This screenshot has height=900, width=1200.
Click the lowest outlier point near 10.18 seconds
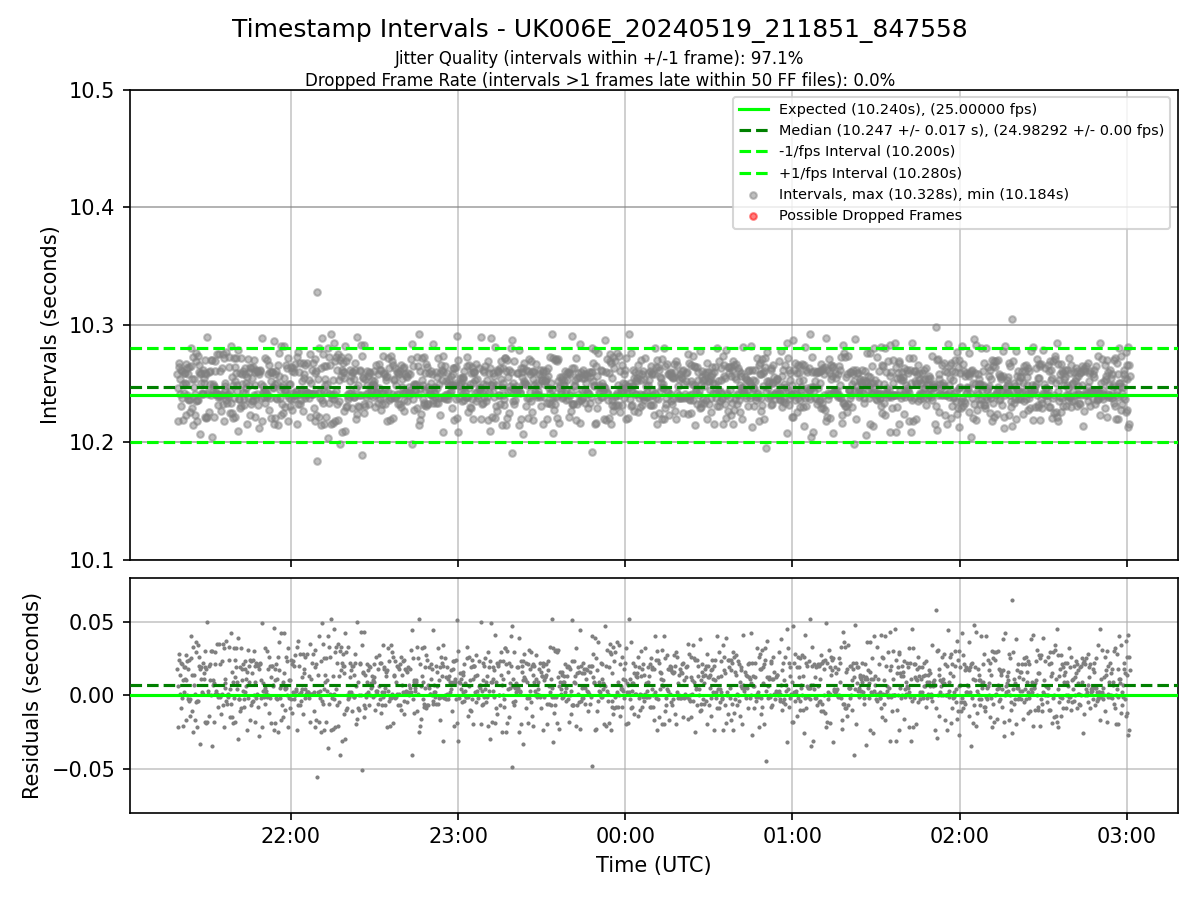(x=317, y=461)
